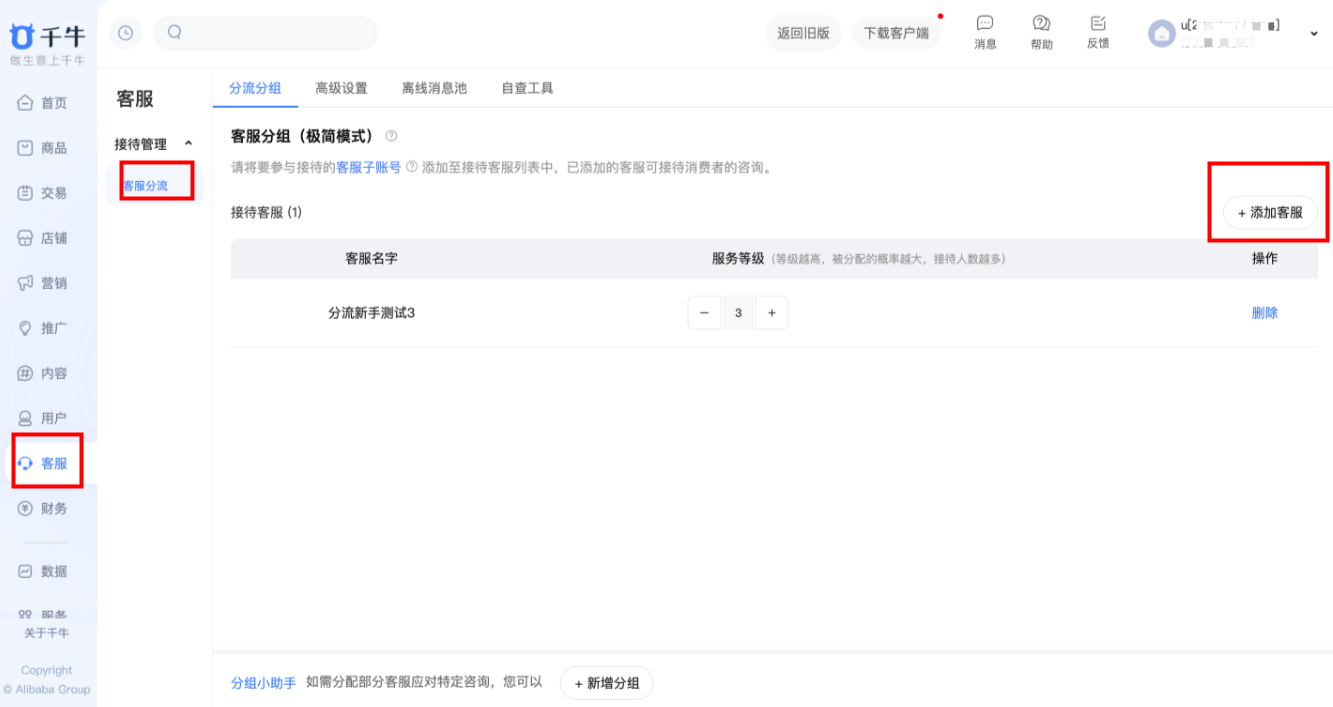Open 营销 in the sidebar
The width and height of the screenshot is (1333, 707).
[43, 283]
